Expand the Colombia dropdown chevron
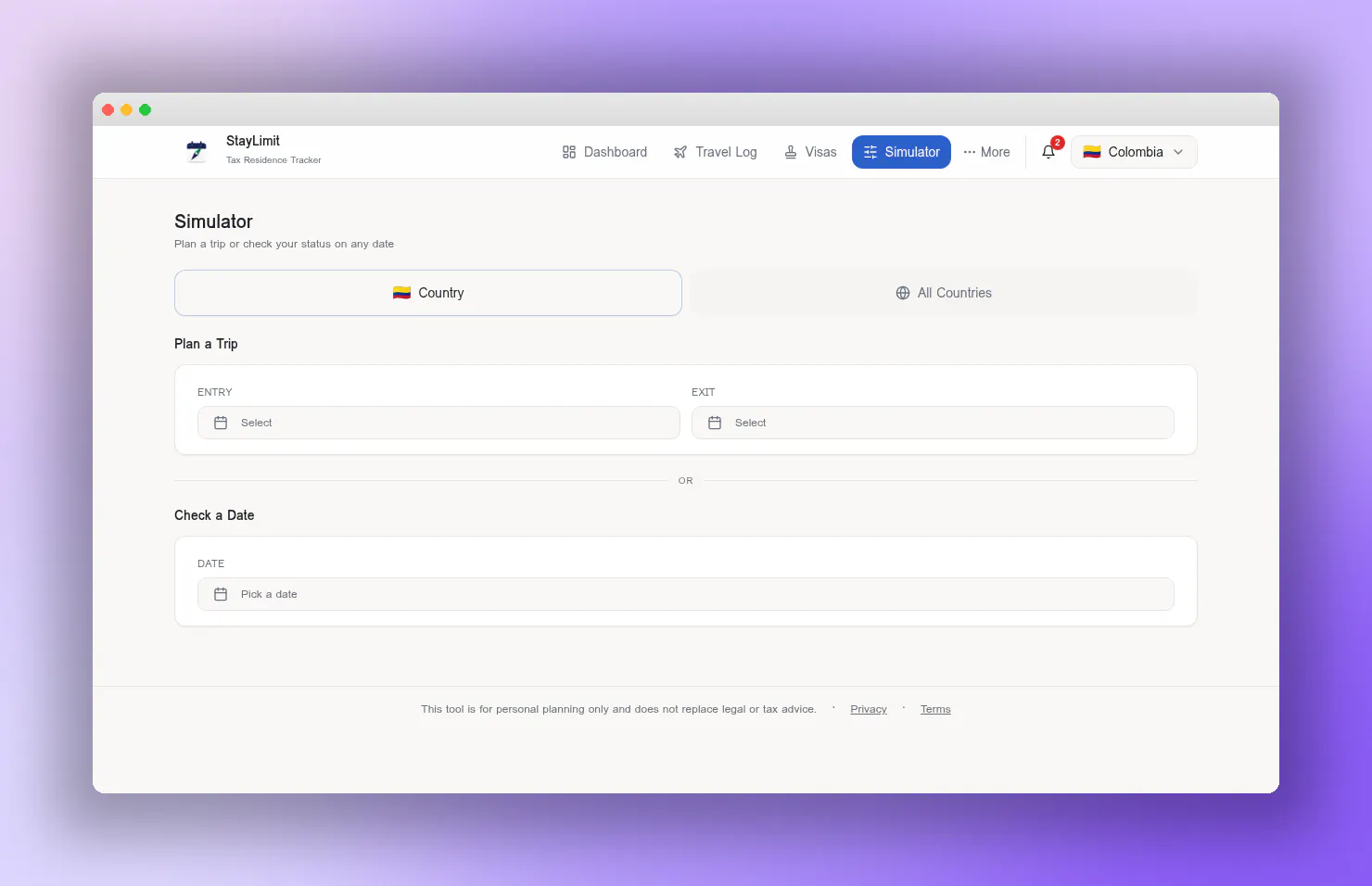1372x886 pixels. [1178, 152]
